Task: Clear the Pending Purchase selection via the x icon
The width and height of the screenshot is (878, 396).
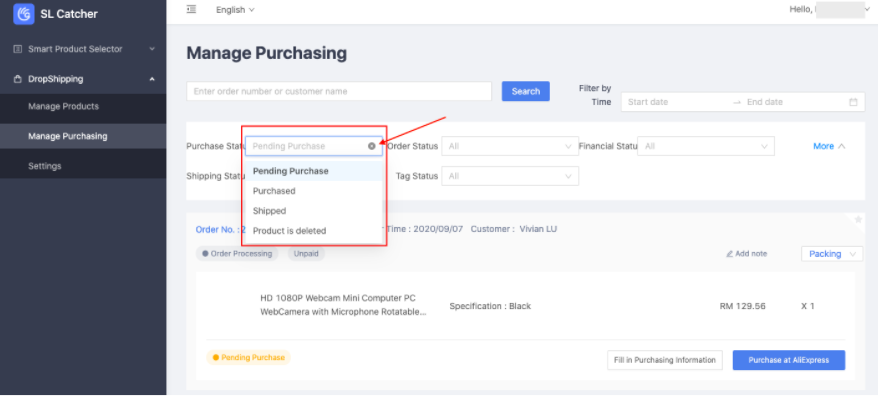Action: pos(372,146)
